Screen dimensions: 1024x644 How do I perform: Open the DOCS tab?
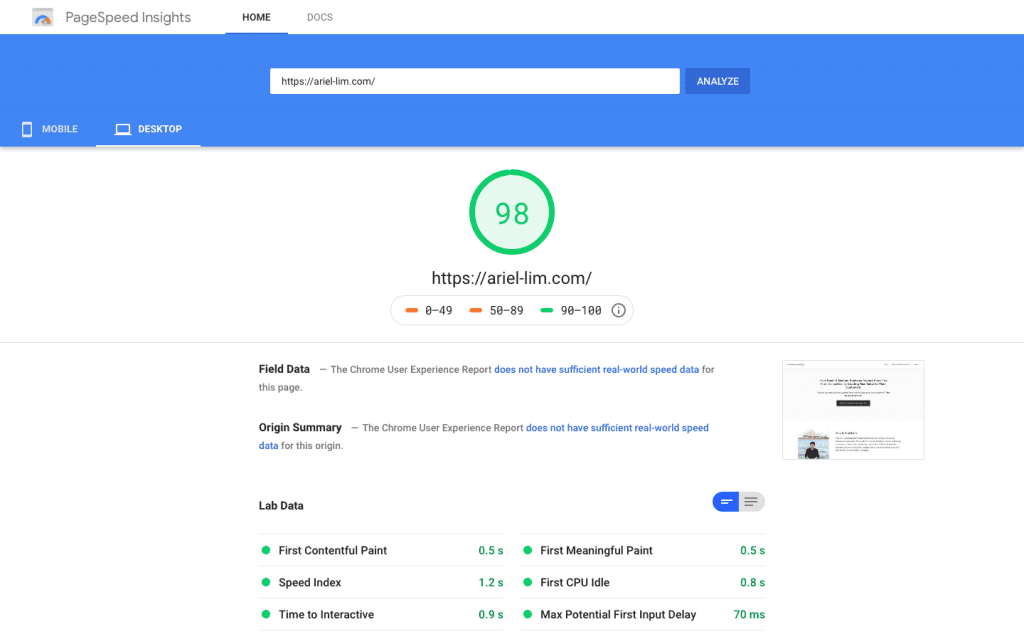point(320,18)
